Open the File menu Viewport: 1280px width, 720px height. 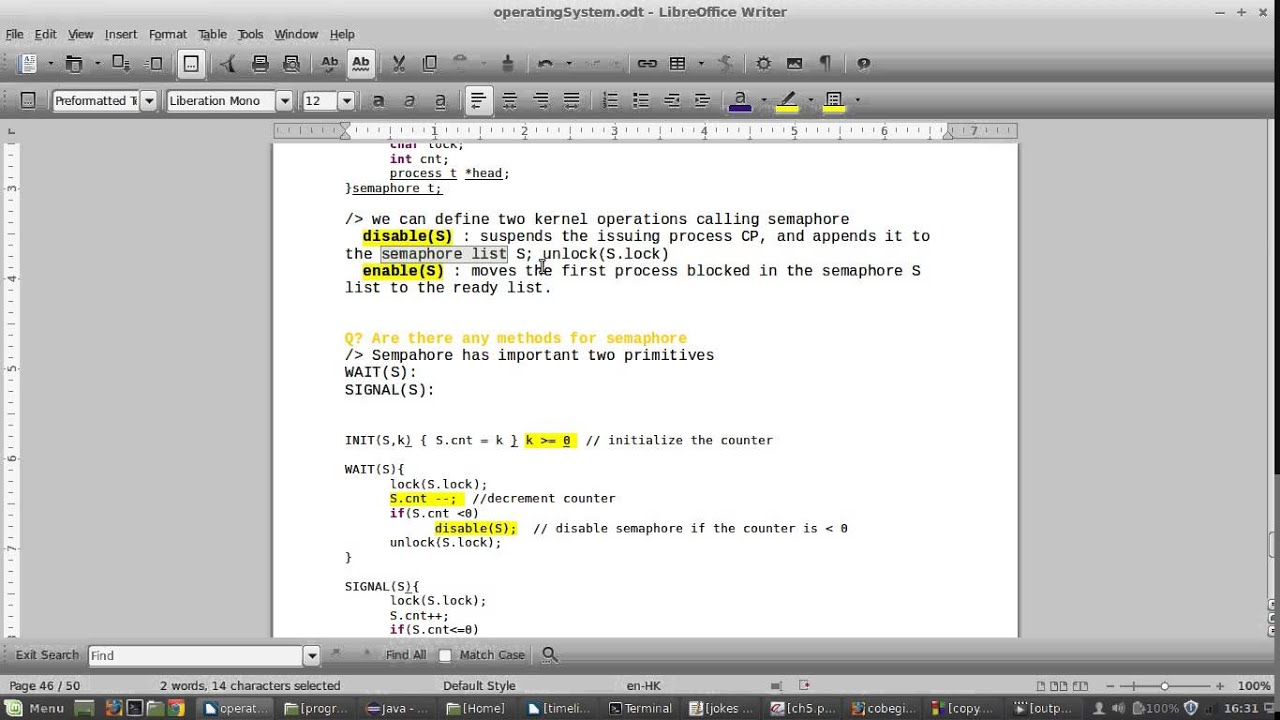point(14,34)
